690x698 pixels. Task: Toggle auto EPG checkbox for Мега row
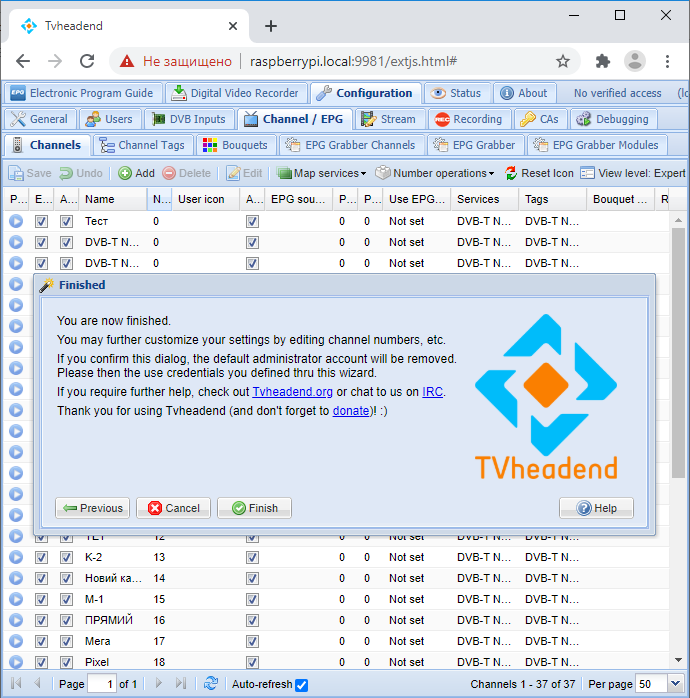coord(252,641)
